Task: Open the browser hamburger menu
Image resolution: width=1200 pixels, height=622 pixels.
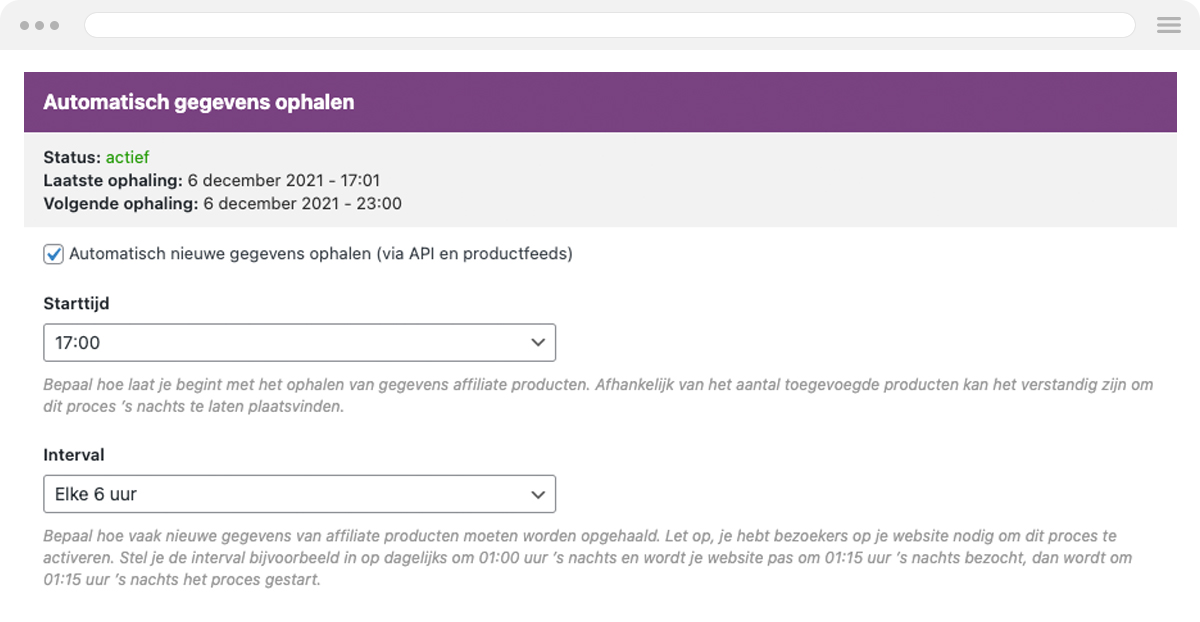Action: click(1168, 25)
